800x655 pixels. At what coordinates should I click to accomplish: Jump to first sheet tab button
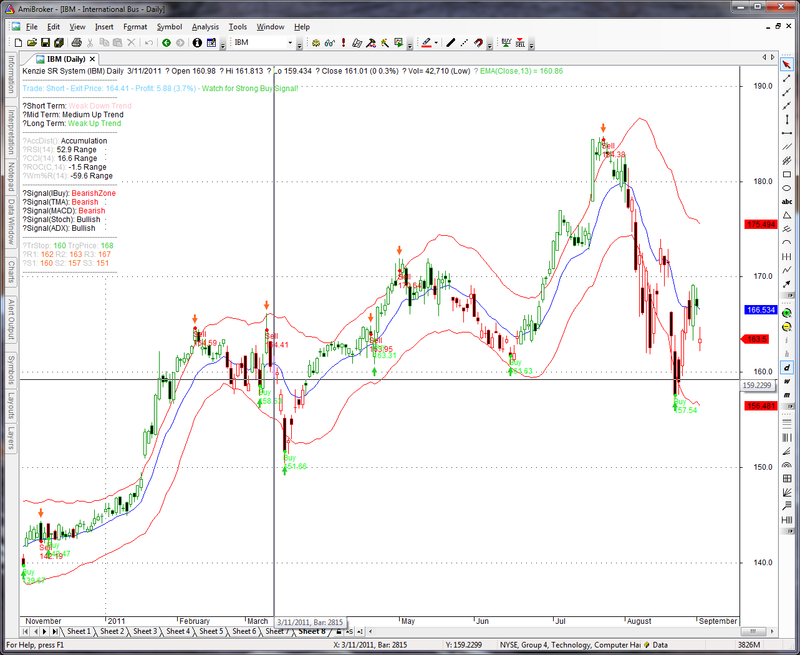pos(25,632)
